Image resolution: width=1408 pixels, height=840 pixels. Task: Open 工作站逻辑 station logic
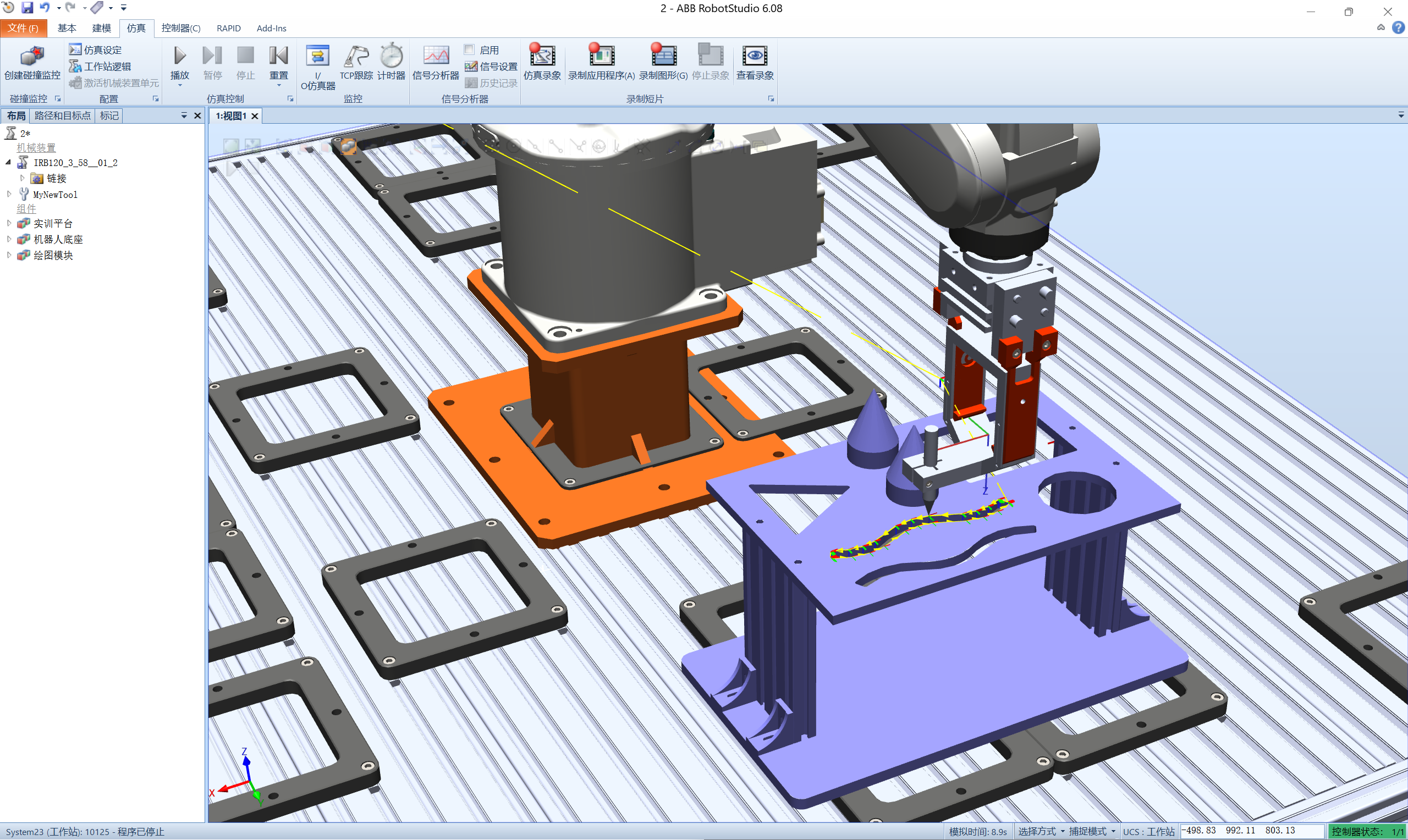(100, 66)
